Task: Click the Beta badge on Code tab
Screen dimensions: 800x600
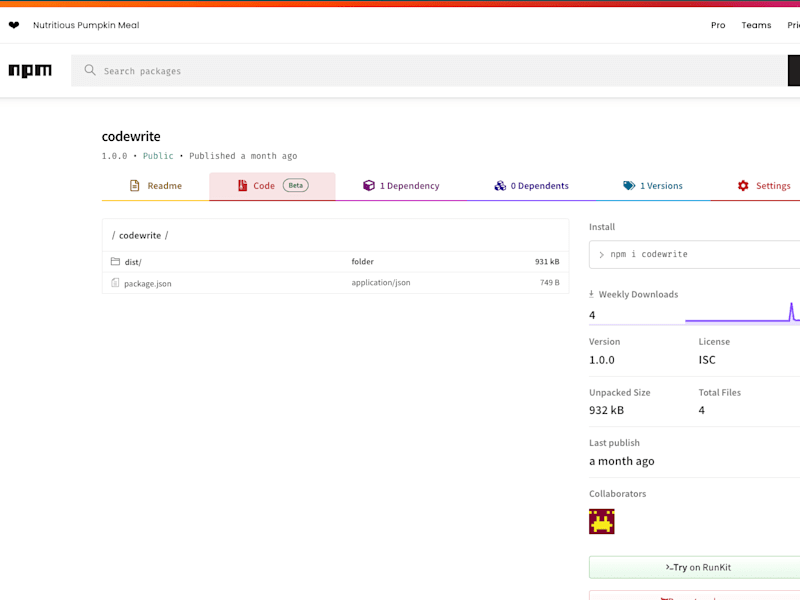Action: 296,185
